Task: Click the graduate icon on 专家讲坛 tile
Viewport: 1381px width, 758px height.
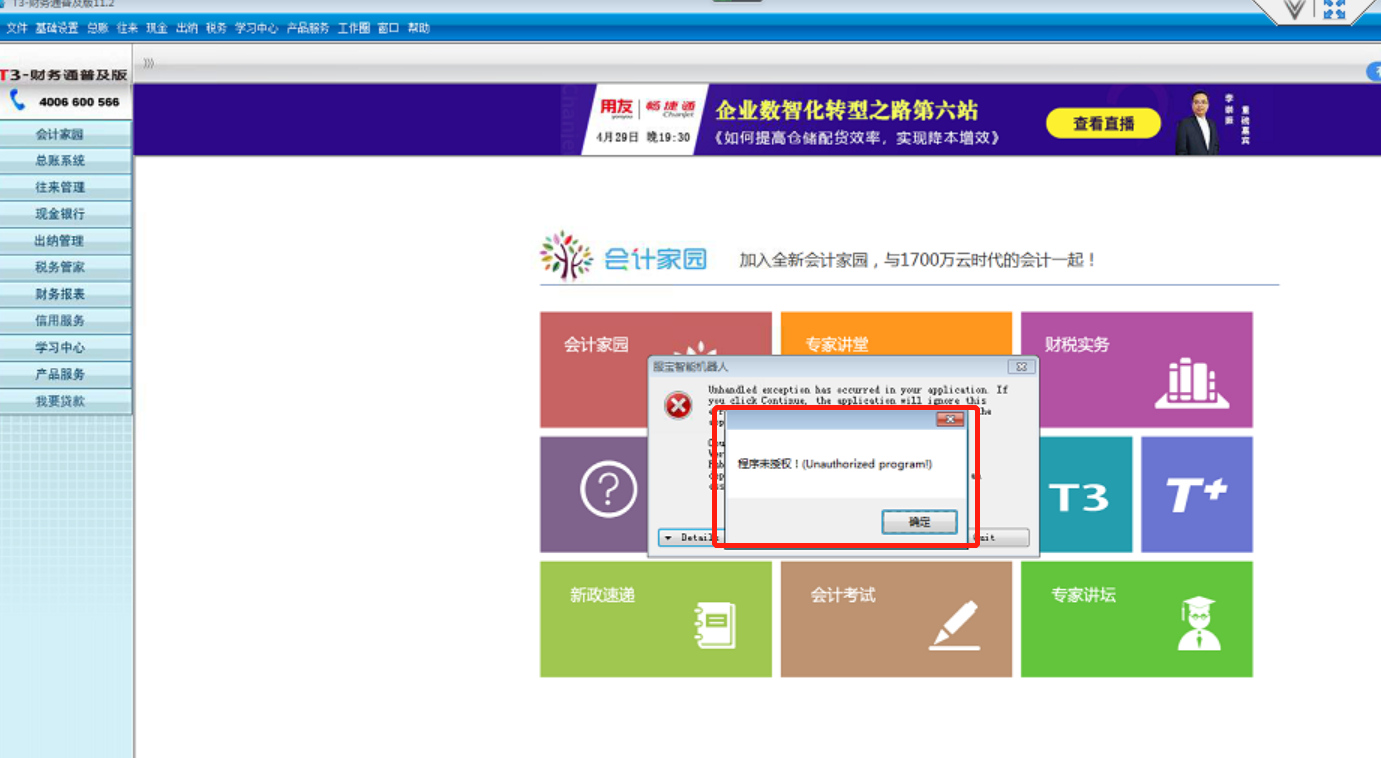Action: coord(1198,624)
